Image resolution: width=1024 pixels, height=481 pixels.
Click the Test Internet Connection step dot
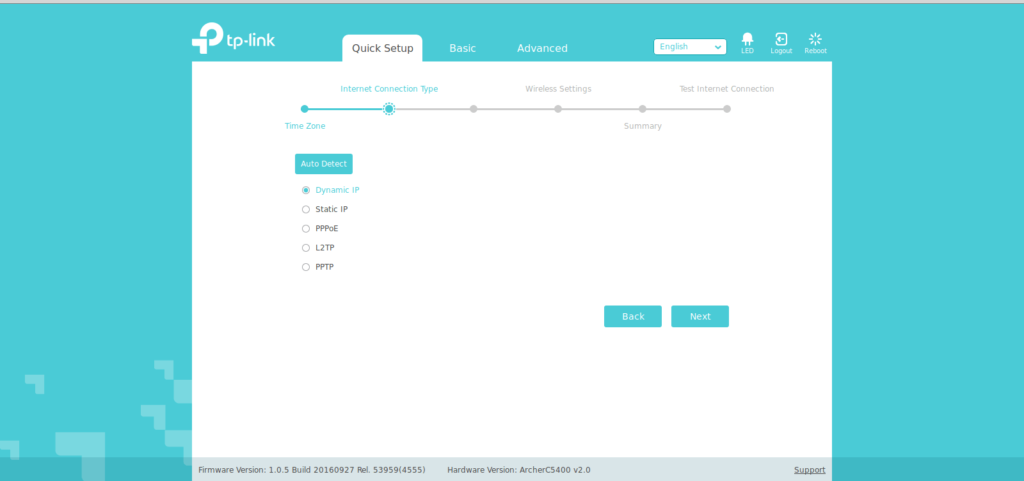point(727,109)
